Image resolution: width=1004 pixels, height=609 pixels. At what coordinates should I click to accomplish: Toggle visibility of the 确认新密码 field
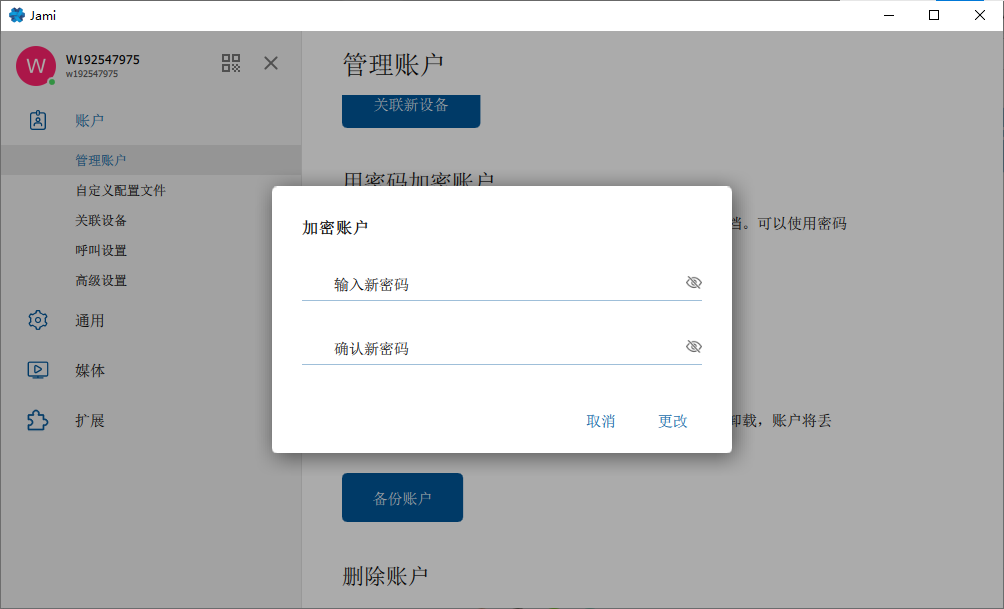pos(693,346)
